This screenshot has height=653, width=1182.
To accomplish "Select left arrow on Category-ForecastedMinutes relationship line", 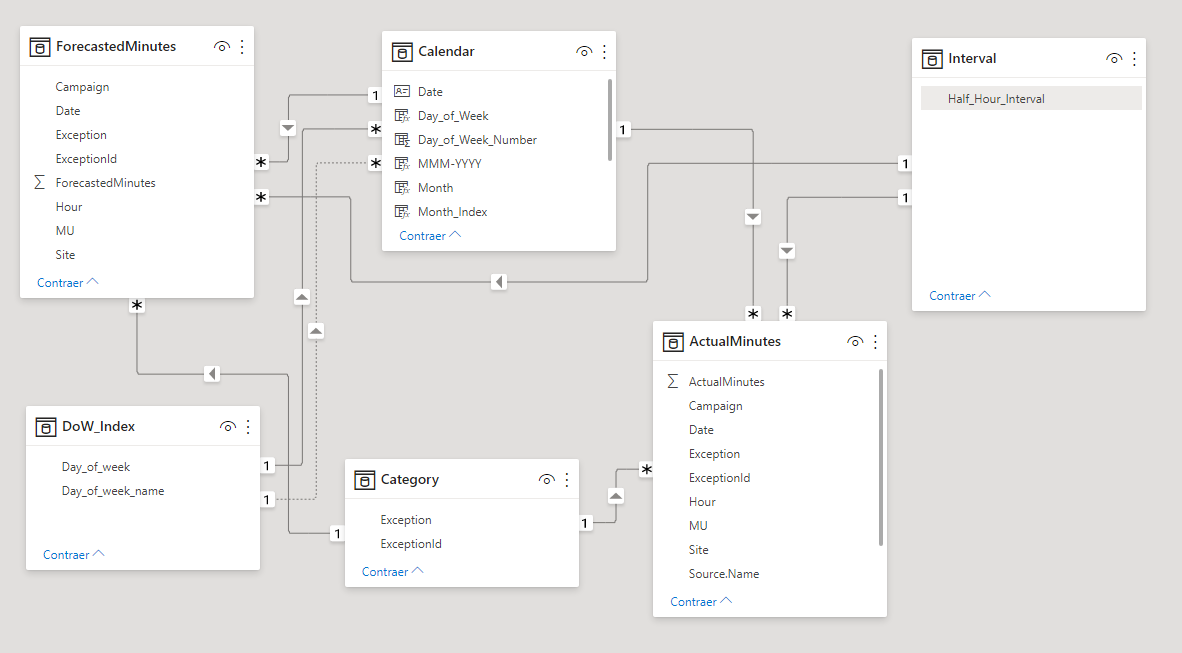I will tap(212, 374).
